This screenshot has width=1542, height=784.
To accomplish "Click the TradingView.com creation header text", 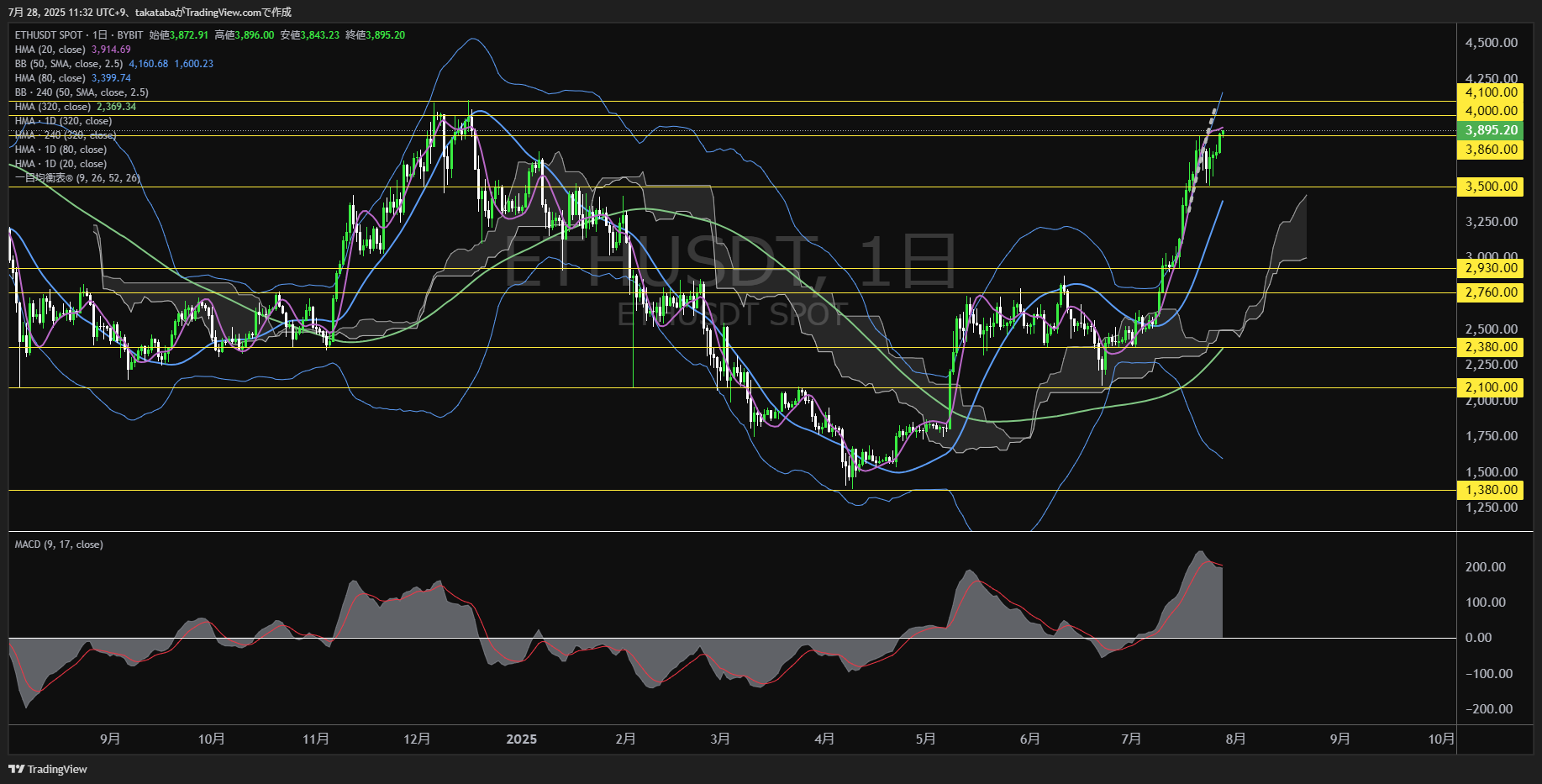I will [213, 12].
